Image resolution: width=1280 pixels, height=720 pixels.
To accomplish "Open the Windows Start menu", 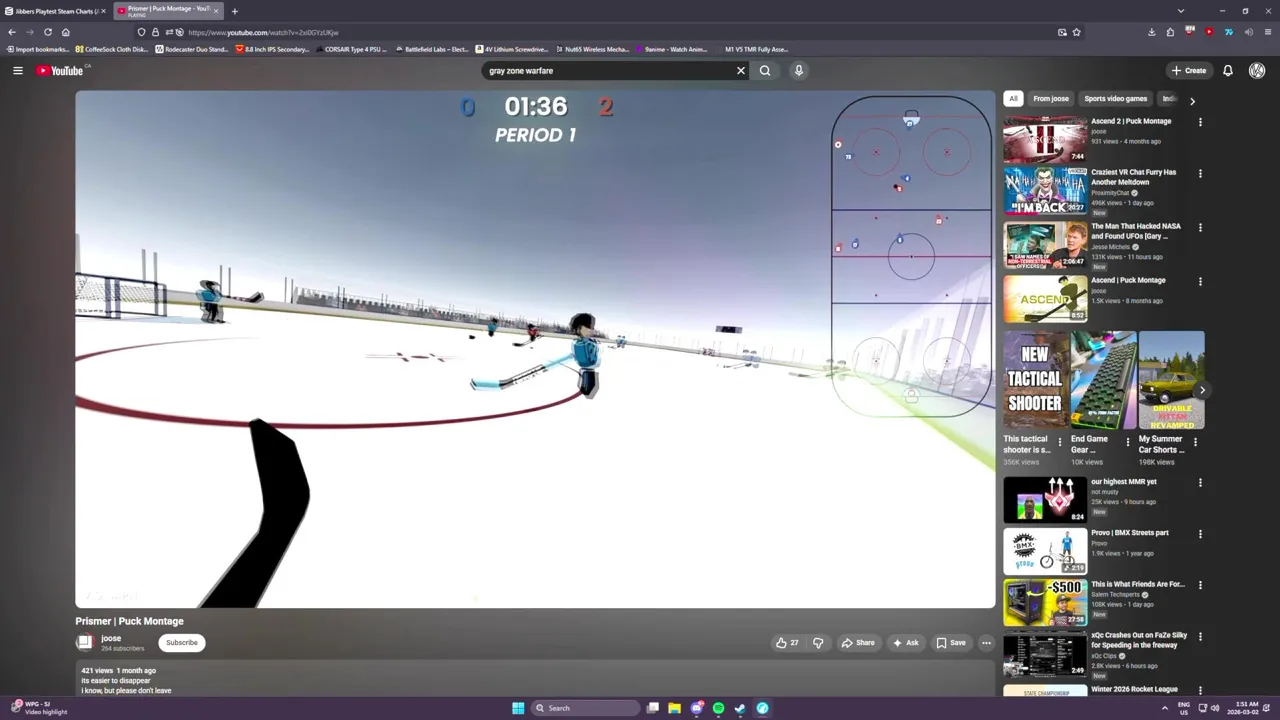I will coord(518,708).
